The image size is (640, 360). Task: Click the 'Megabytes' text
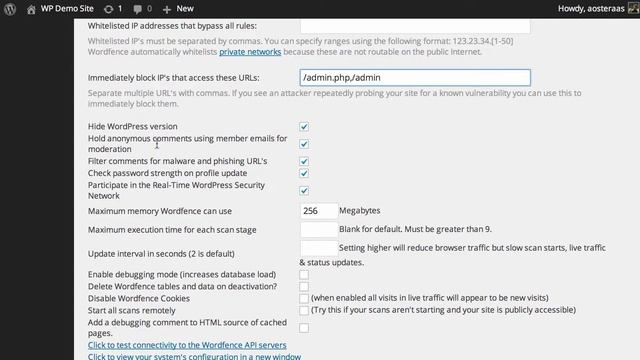[x=360, y=211]
